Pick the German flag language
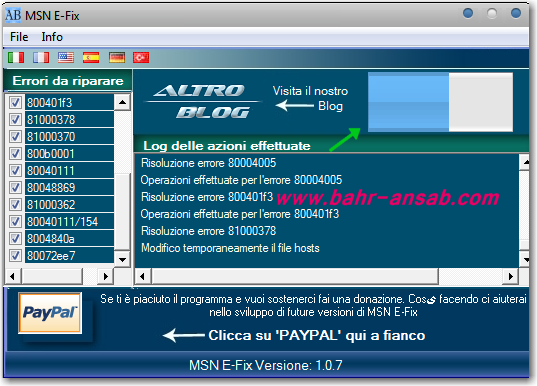537x386 pixels. (x=117, y=57)
